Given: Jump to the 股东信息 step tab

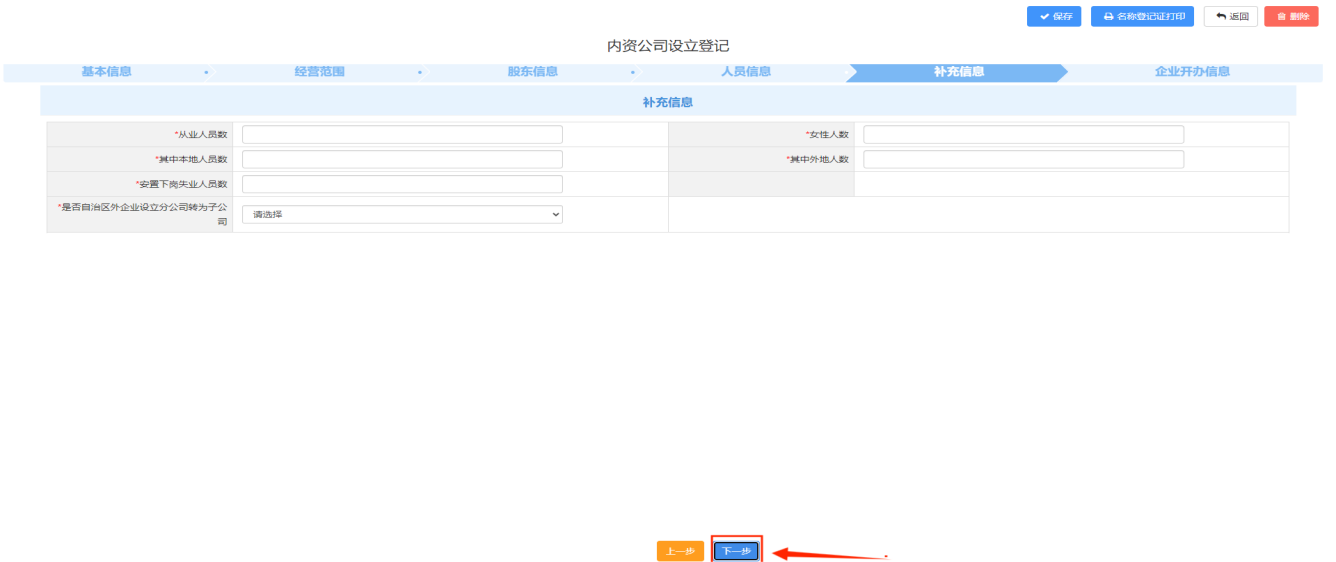Looking at the screenshot, I should point(533,72).
